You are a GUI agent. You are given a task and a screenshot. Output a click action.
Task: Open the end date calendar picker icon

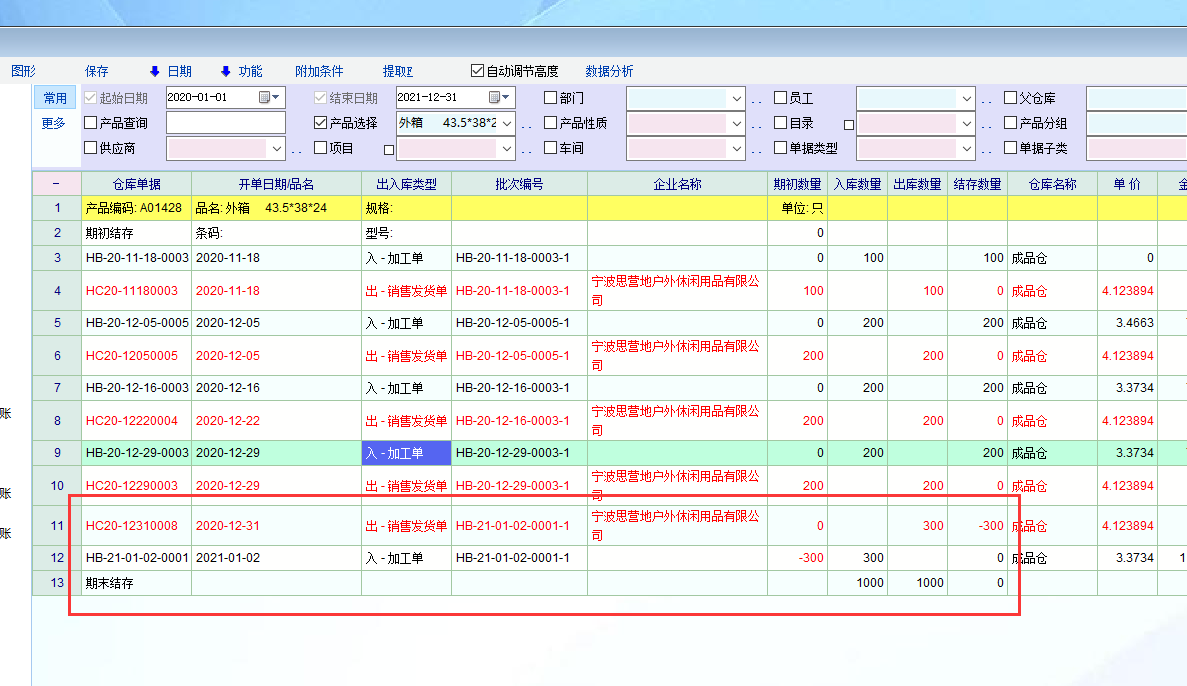pos(495,97)
